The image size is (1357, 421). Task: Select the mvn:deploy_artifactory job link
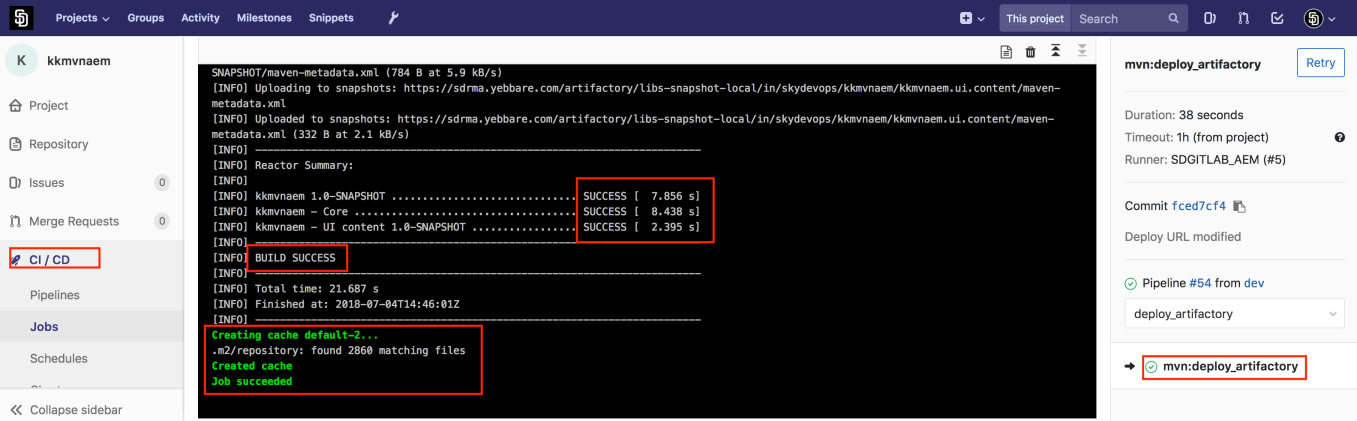[x=1230, y=367]
